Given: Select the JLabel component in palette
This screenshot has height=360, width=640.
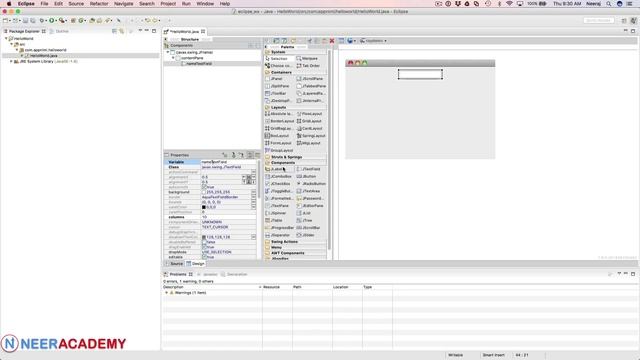Looking at the screenshot, I should [279, 169].
